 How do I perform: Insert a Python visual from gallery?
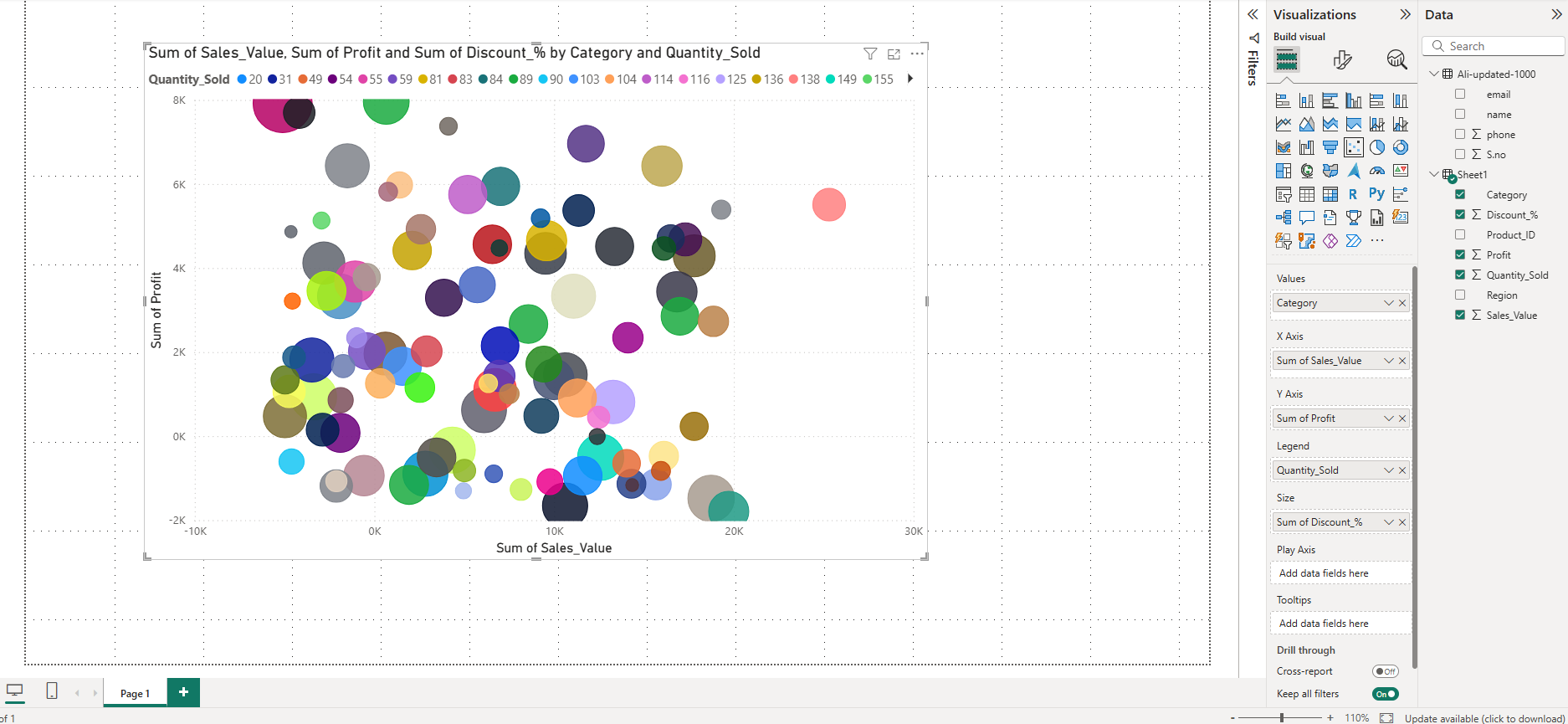point(1376,194)
